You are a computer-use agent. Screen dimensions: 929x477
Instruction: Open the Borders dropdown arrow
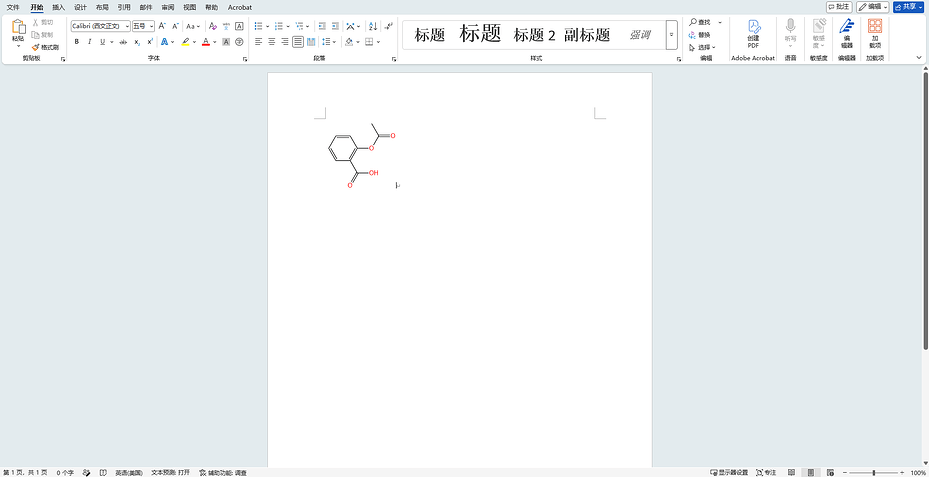point(379,42)
